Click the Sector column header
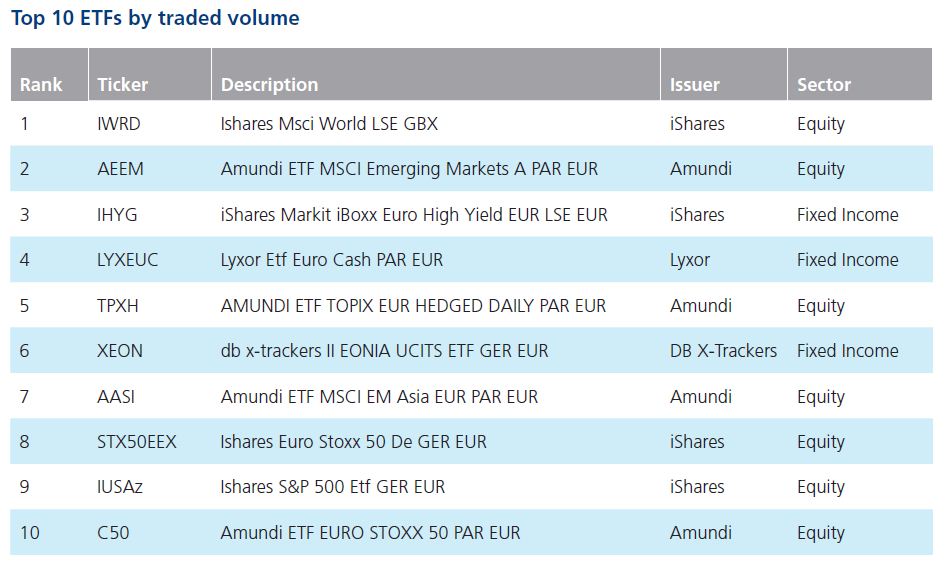 click(860, 74)
